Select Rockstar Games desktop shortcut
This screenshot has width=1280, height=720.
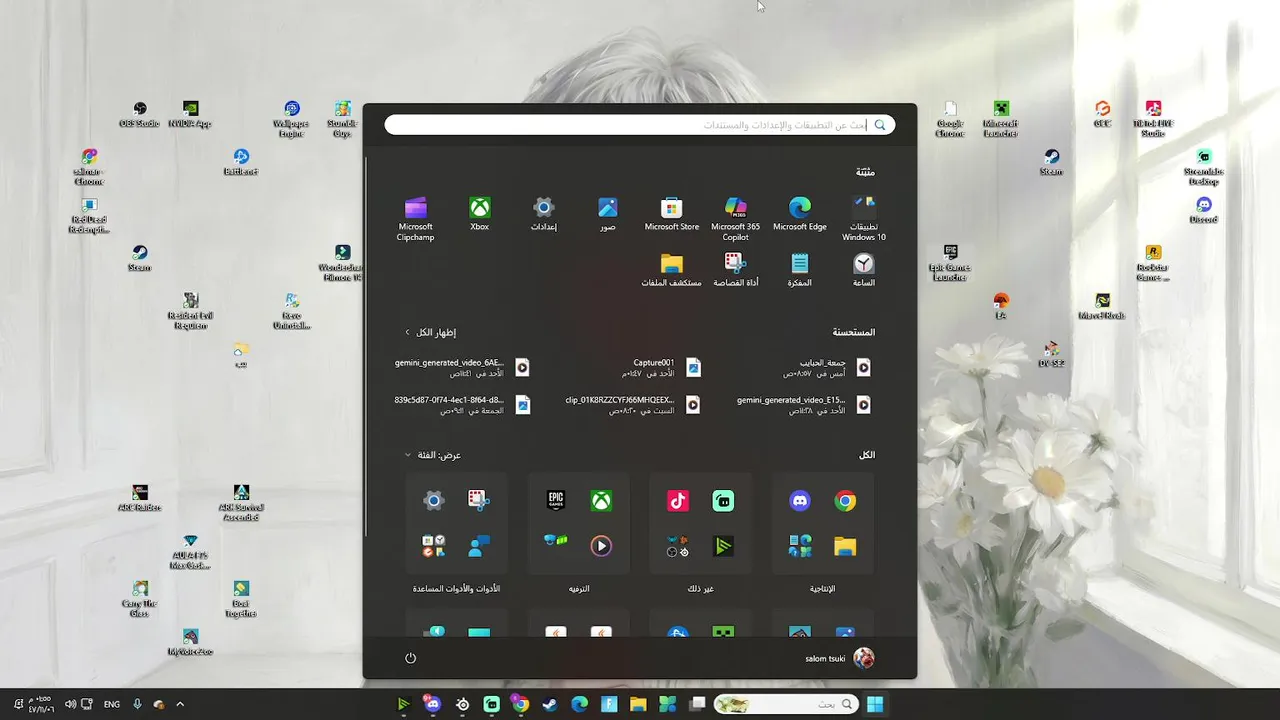(1153, 263)
